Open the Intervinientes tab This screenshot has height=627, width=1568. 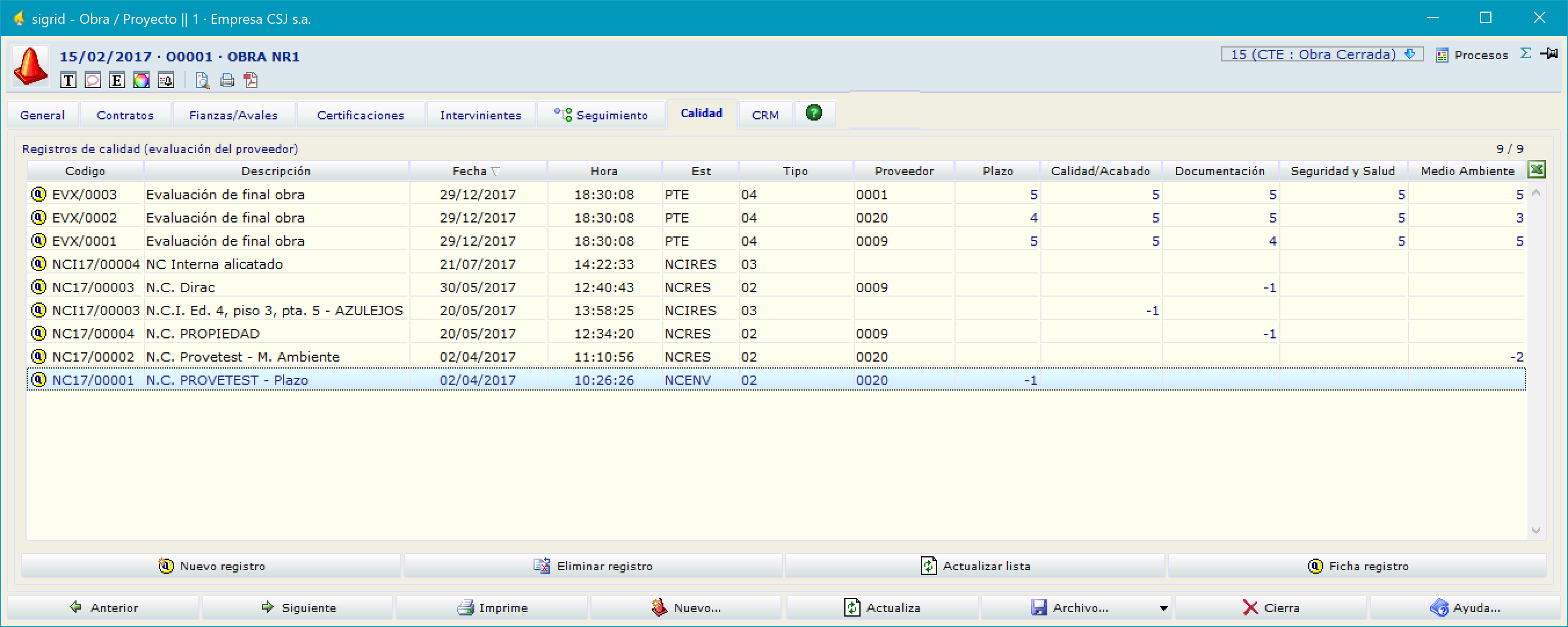pyautogui.click(x=480, y=115)
